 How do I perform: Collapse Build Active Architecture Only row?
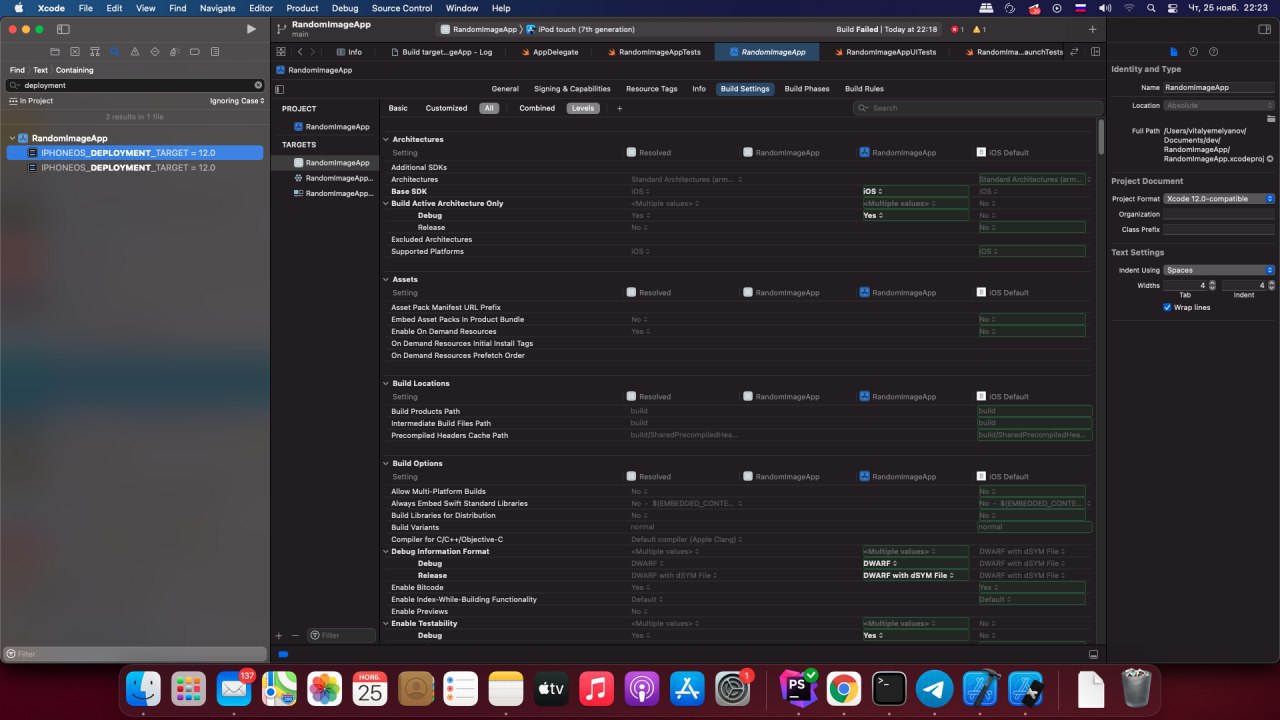tap(386, 203)
